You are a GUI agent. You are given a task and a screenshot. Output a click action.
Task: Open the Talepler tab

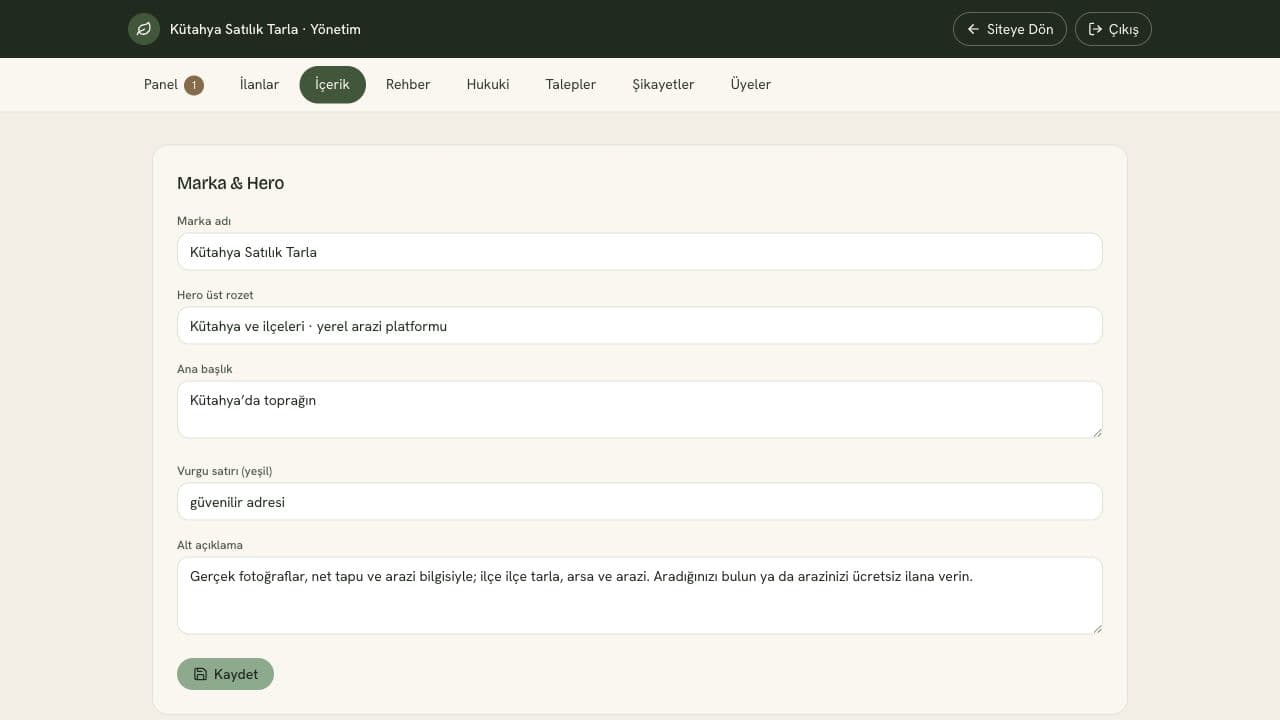coord(571,85)
